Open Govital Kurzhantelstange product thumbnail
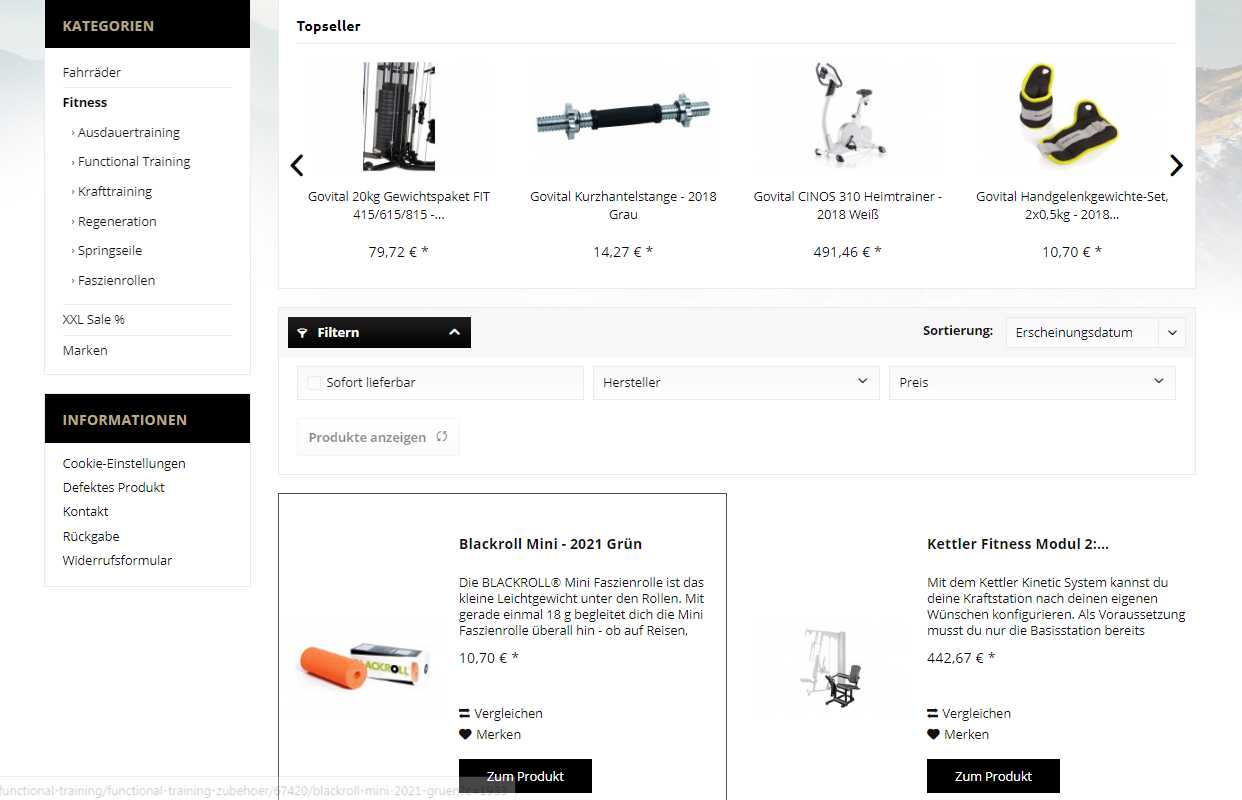1242x800 pixels. tap(623, 117)
